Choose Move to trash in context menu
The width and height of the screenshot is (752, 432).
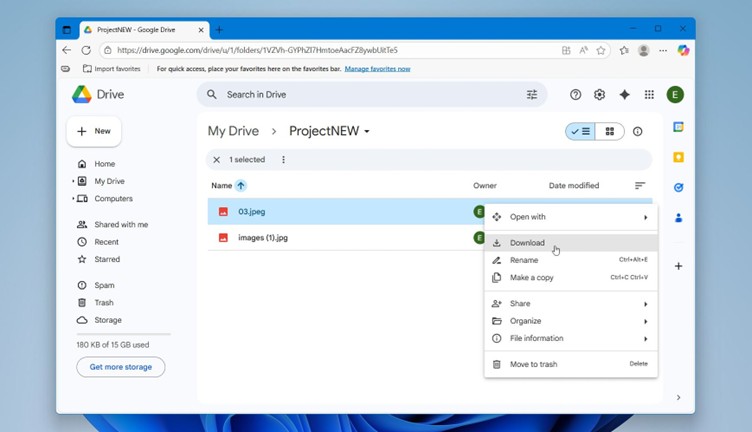[x=534, y=364]
